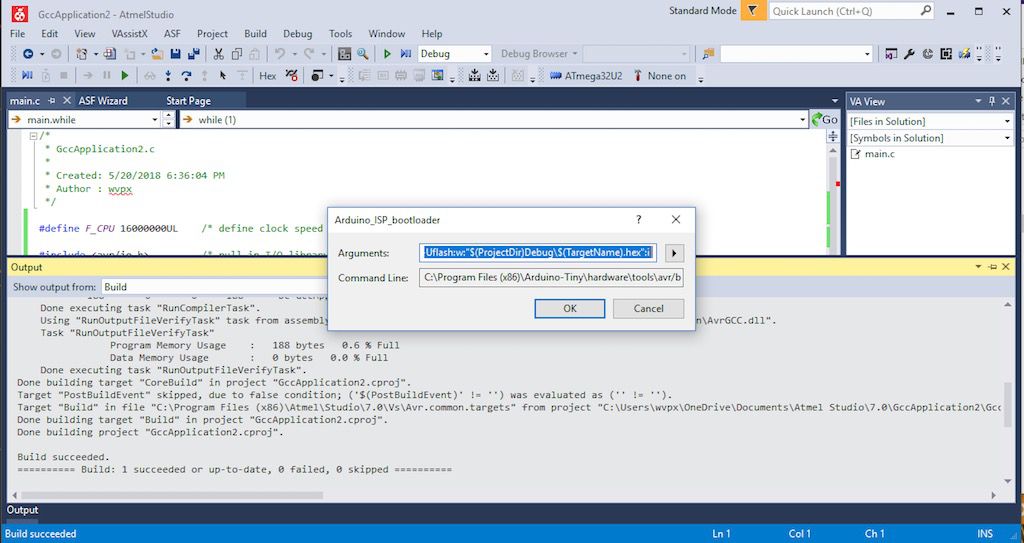1024x543 pixels.
Task: Close the Arduino_ISP_bootloader dialog
Action: [676, 220]
